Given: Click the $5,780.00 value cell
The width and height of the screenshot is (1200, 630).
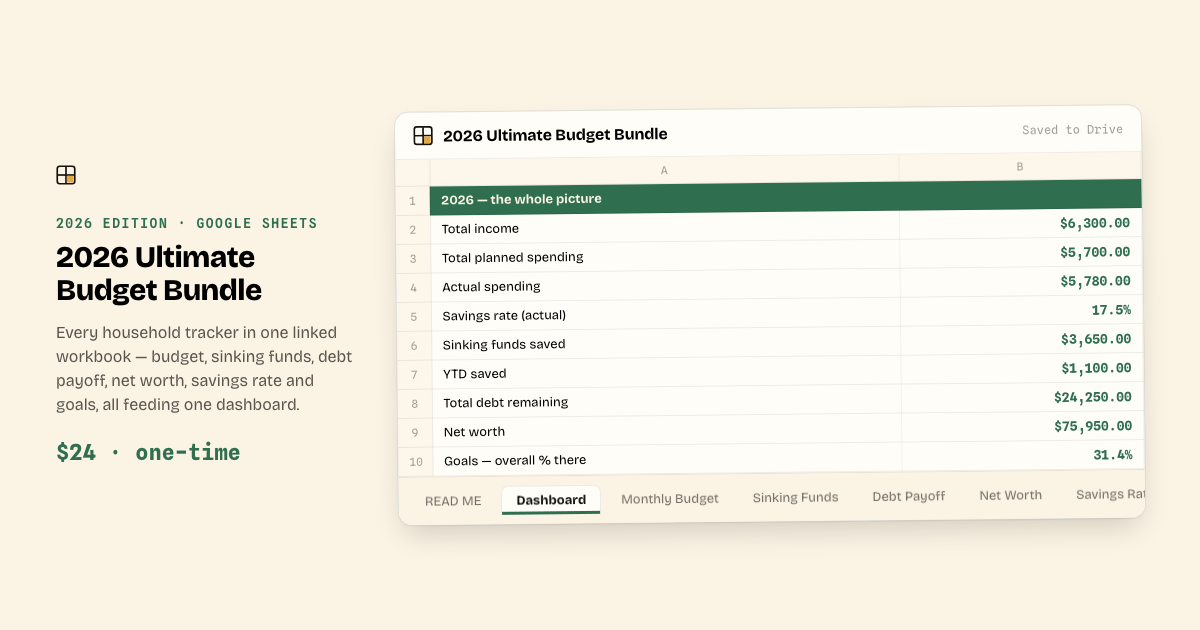Looking at the screenshot, I should pos(1021,282).
